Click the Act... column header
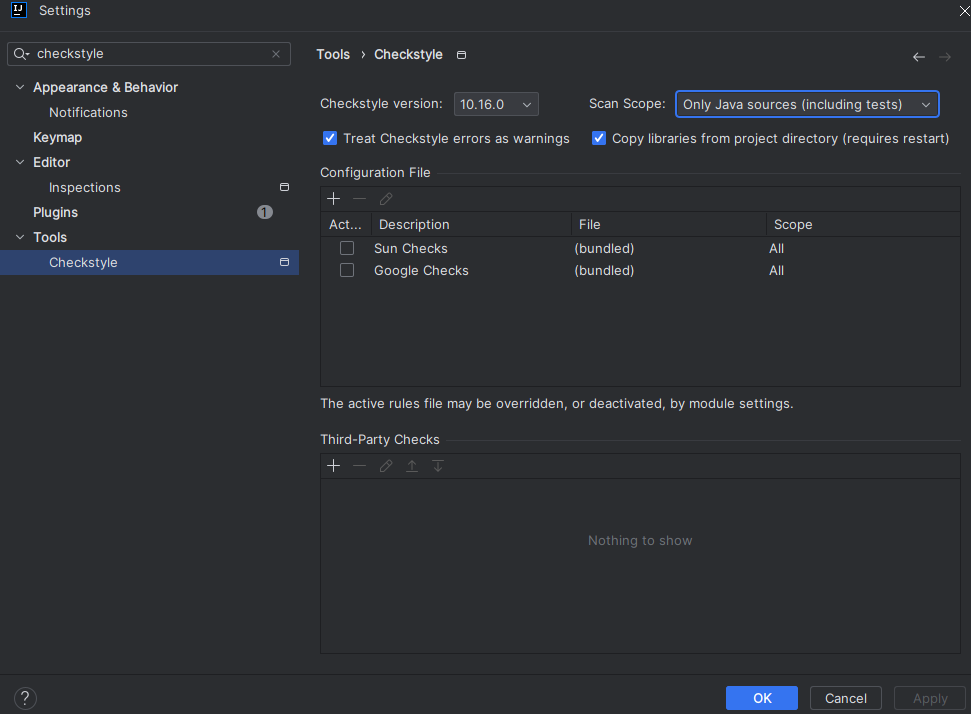The height and width of the screenshot is (714, 971). coord(346,225)
